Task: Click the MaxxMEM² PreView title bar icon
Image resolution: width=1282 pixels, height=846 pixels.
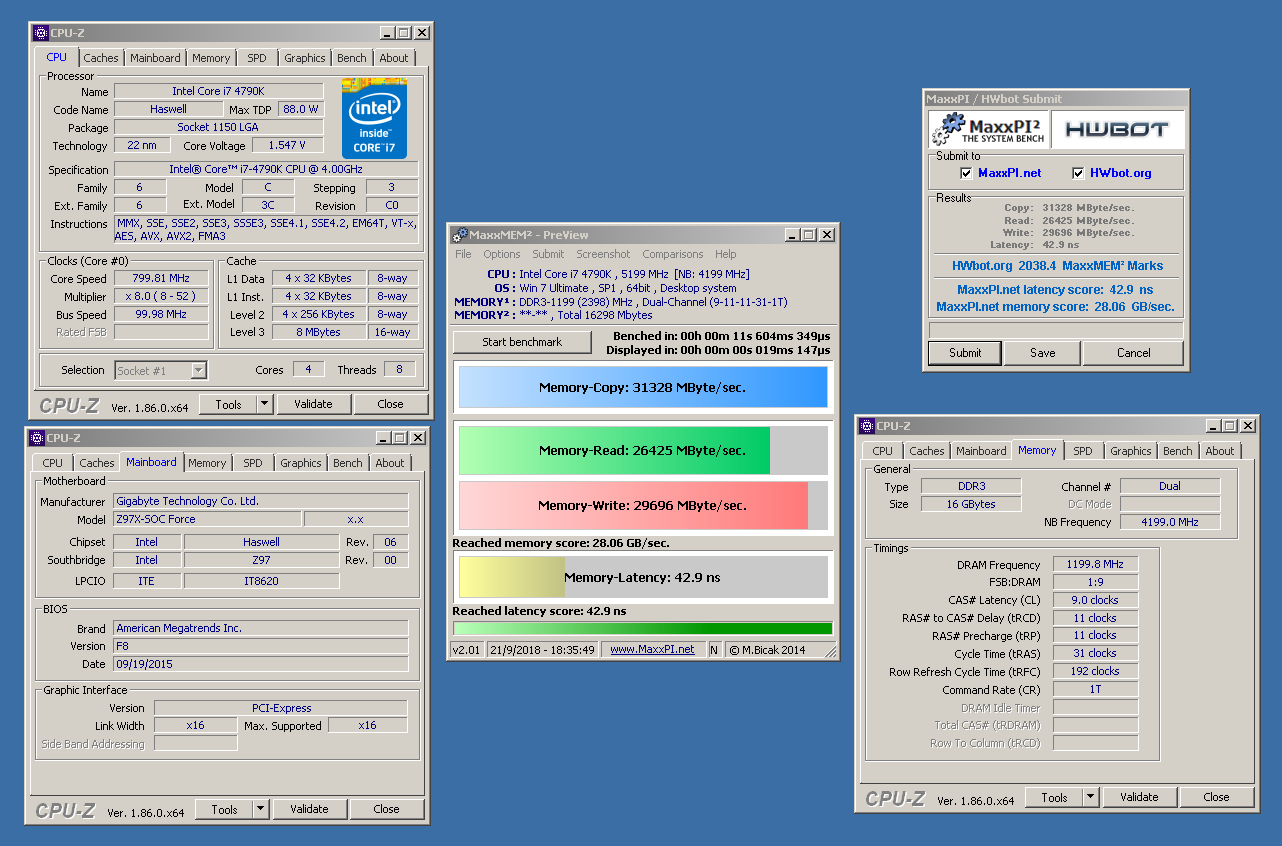Action: [x=460, y=235]
